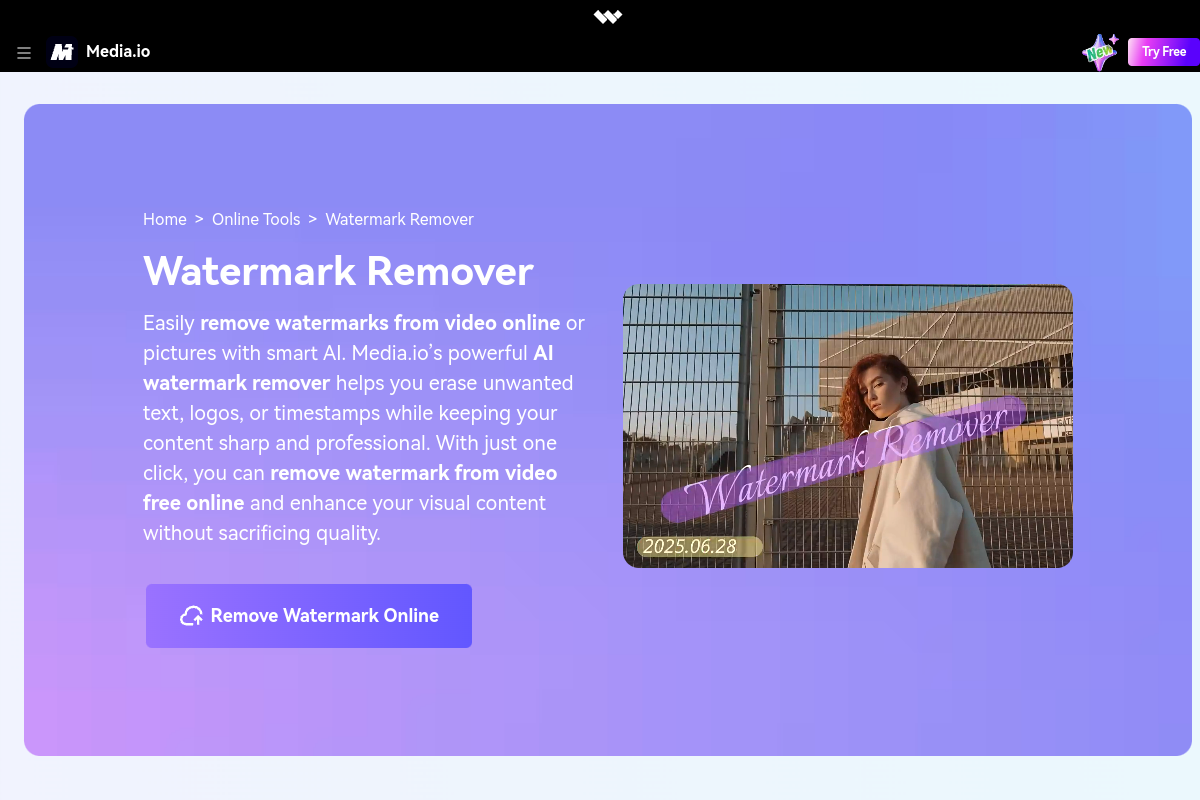Click the Wondershare logo at top

click(x=607, y=16)
